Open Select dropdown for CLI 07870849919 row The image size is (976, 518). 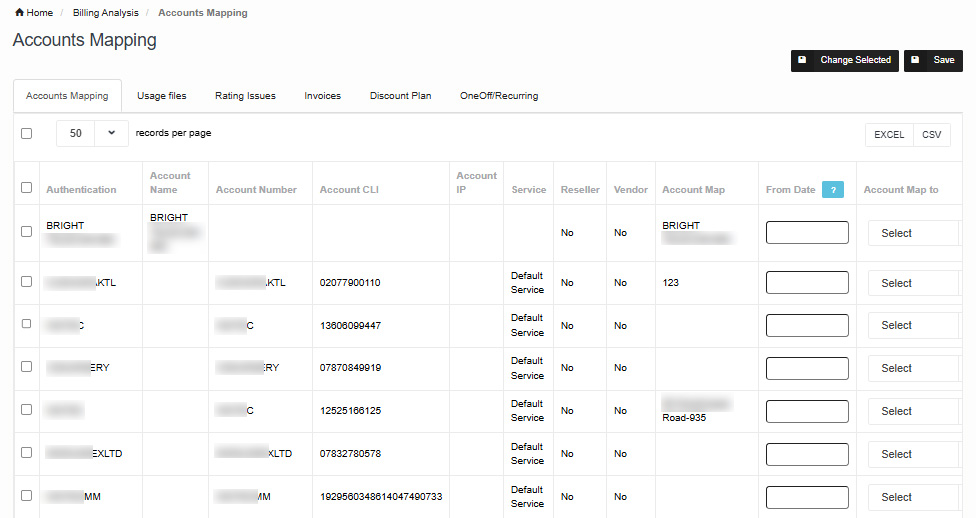pos(912,369)
